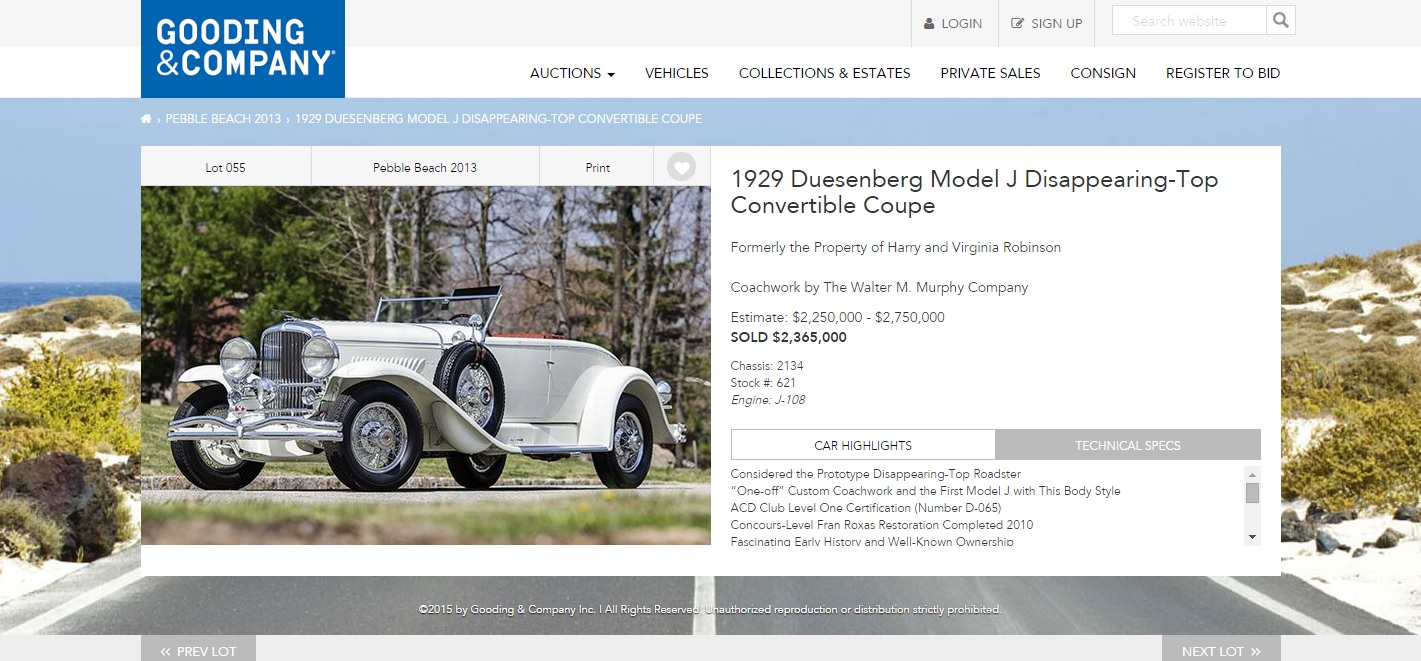Open Collections & Estates menu
The image size is (1421, 661).
(825, 73)
